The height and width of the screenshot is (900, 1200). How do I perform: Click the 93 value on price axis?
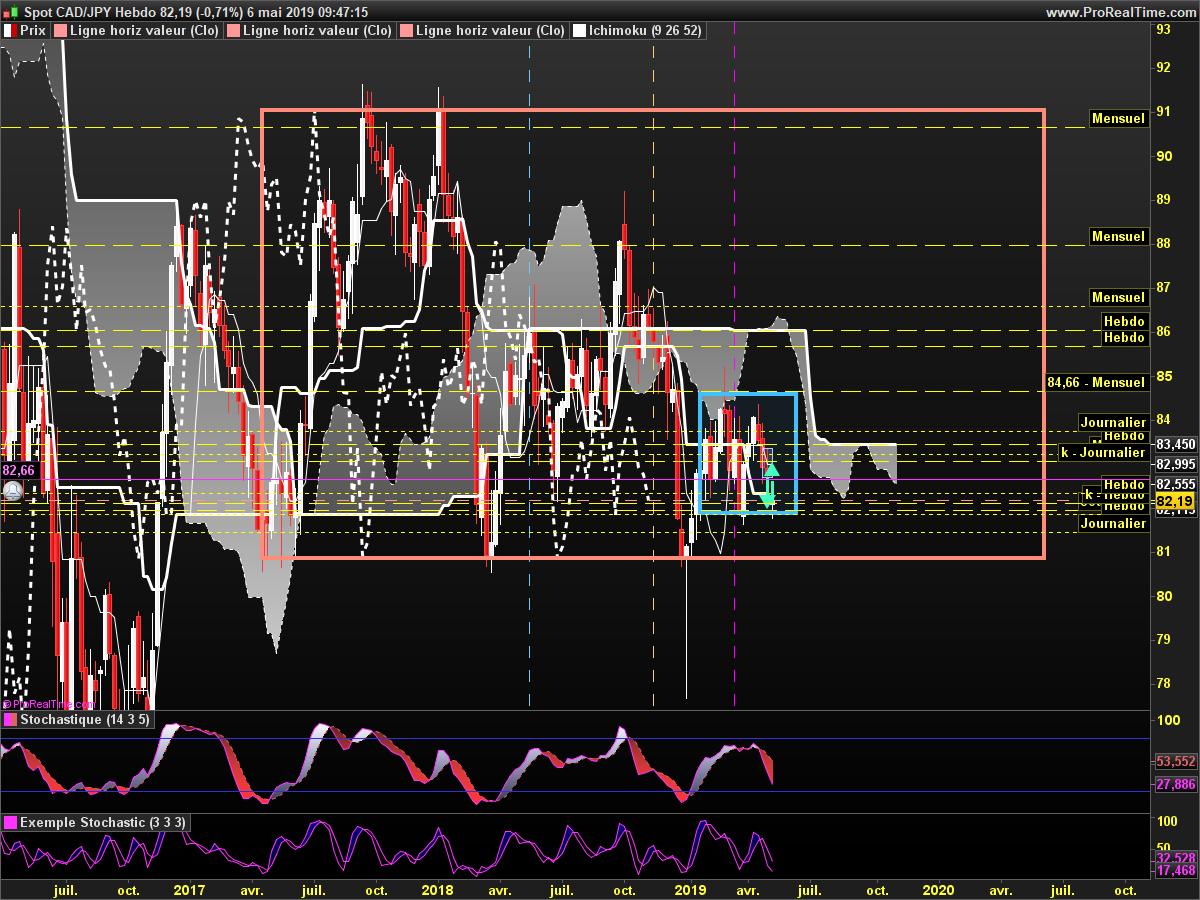point(1164,29)
